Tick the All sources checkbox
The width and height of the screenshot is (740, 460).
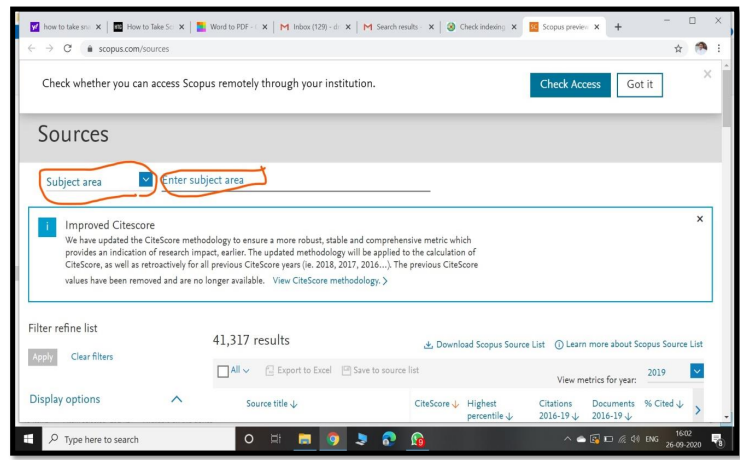pyautogui.click(x=223, y=371)
